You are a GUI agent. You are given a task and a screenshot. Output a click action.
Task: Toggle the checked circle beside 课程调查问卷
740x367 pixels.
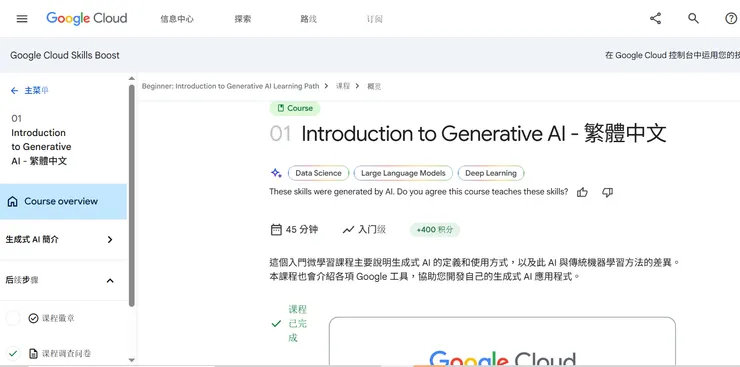13,353
